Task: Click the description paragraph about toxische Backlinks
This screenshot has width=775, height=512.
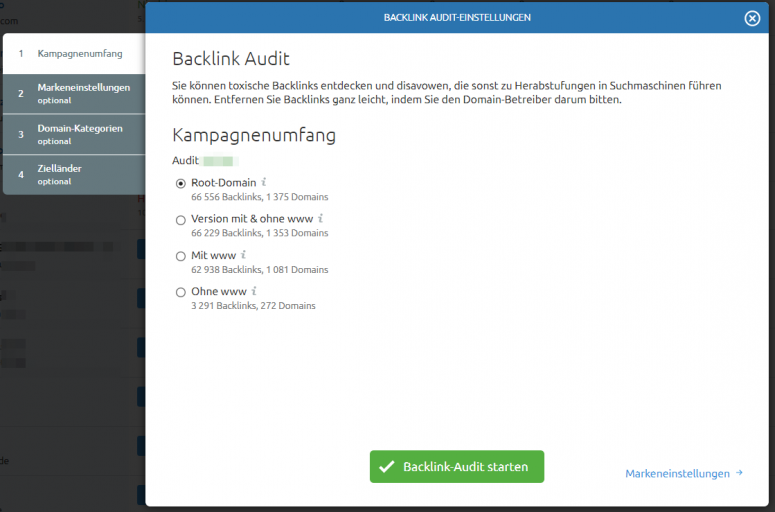Action: pos(447,93)
